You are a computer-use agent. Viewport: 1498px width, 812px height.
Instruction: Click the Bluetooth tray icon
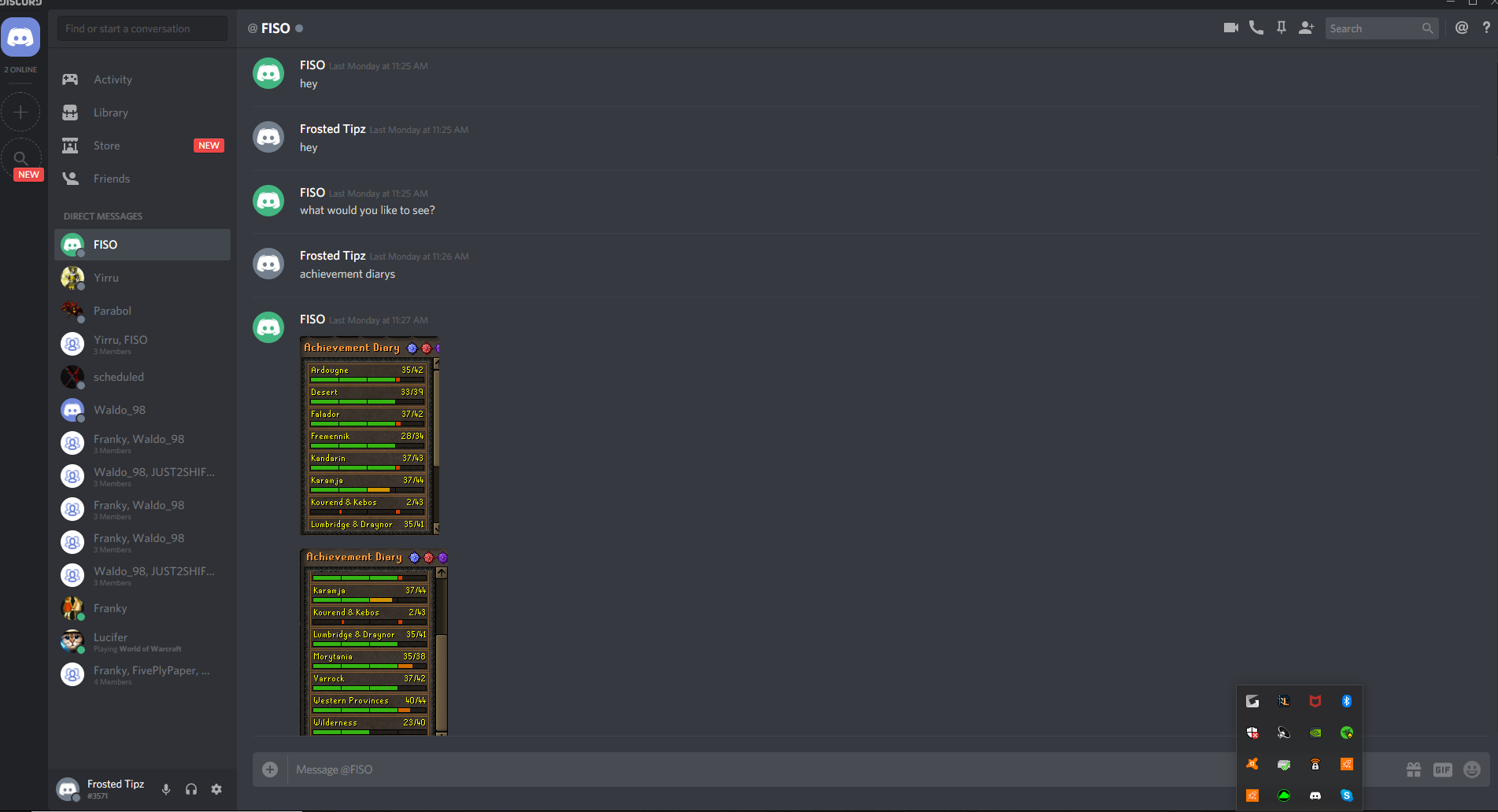[x=1347, y=701]
